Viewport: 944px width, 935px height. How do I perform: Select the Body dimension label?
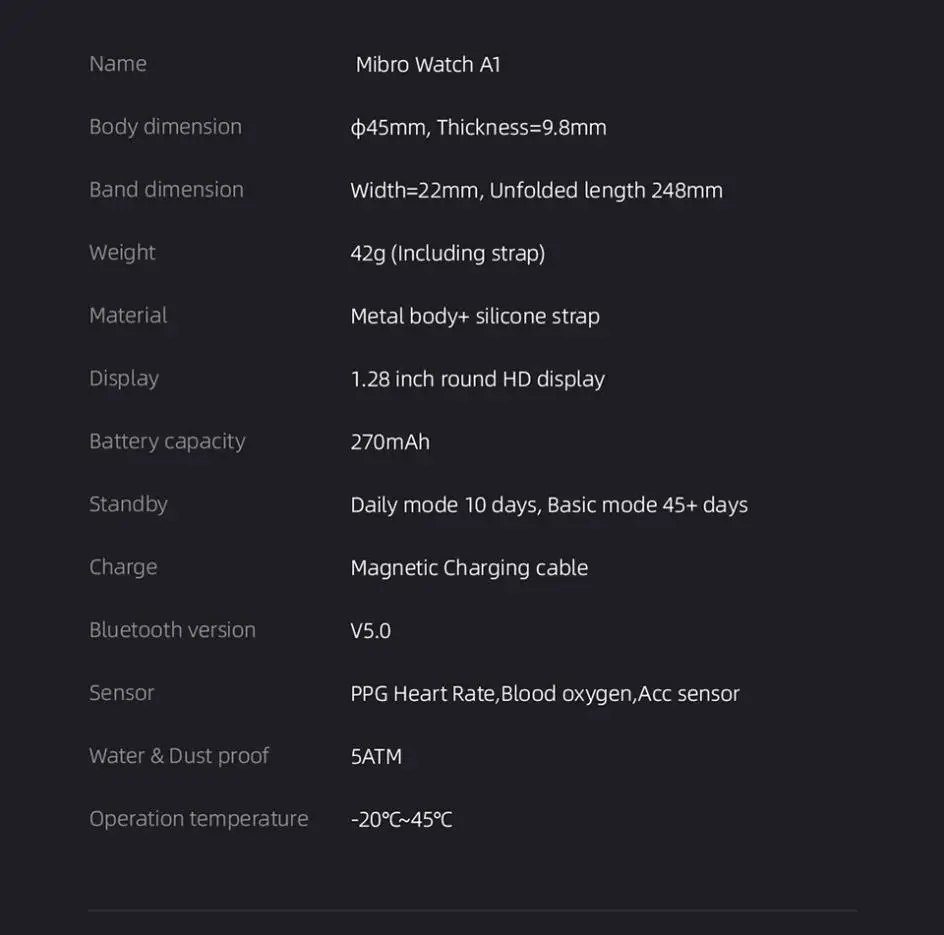click(166, 127)
